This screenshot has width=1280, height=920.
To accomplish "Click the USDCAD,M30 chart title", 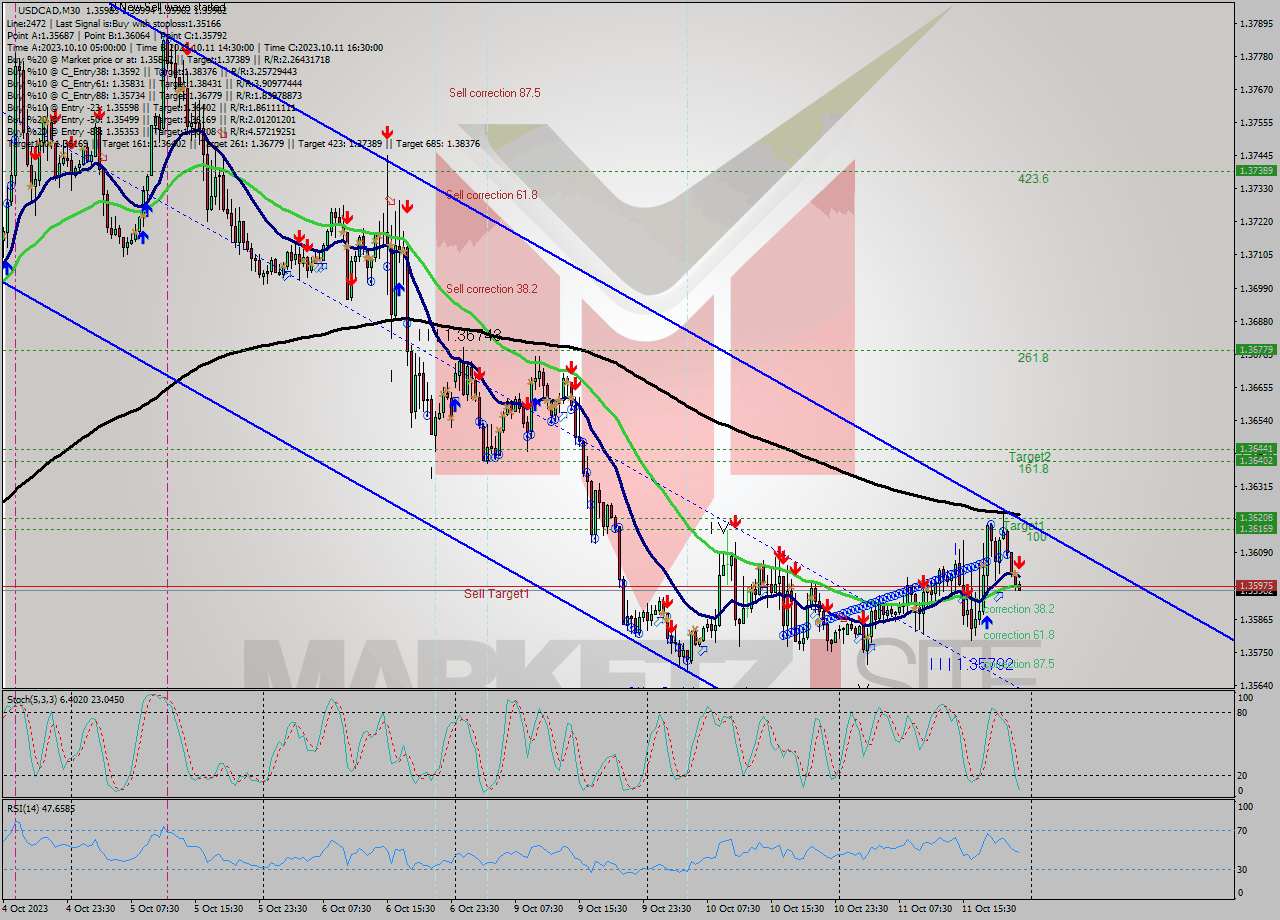I will point(49,11).
